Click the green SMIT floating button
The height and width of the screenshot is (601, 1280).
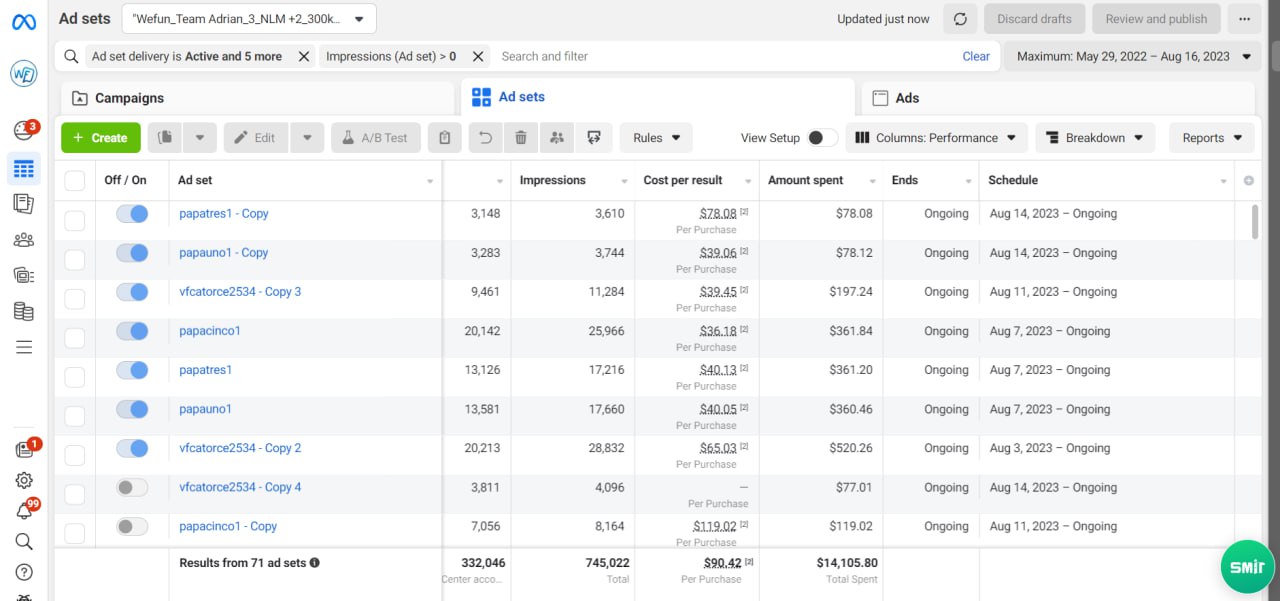1246,567
